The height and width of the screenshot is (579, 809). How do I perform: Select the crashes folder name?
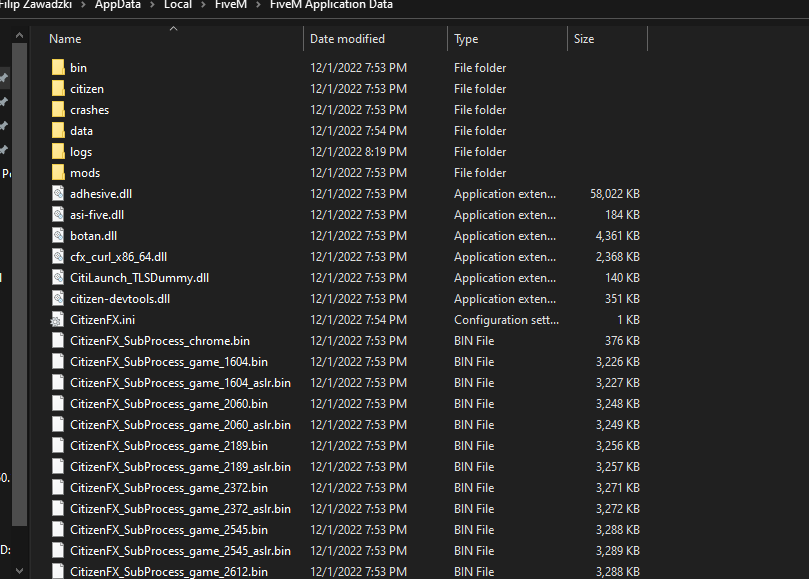tap(90, 110)
